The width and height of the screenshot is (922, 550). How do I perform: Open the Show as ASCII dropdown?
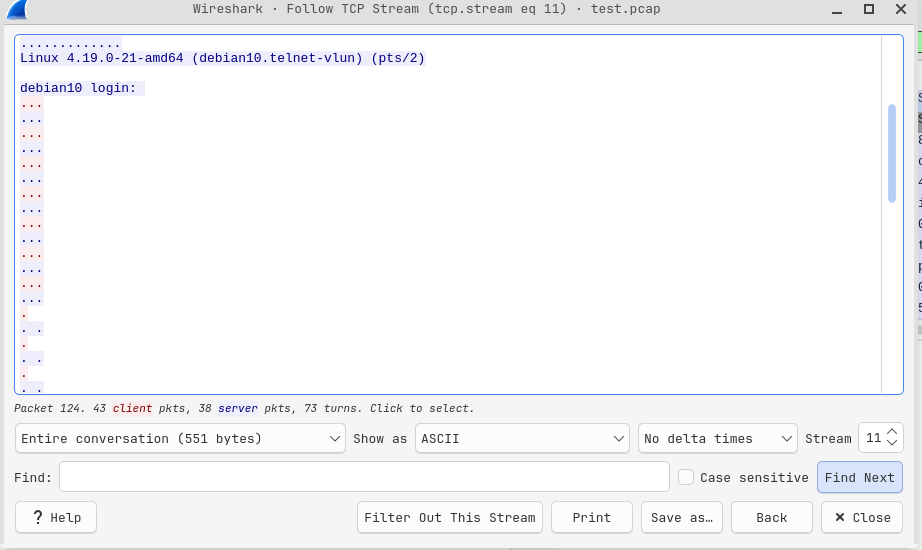522,439
